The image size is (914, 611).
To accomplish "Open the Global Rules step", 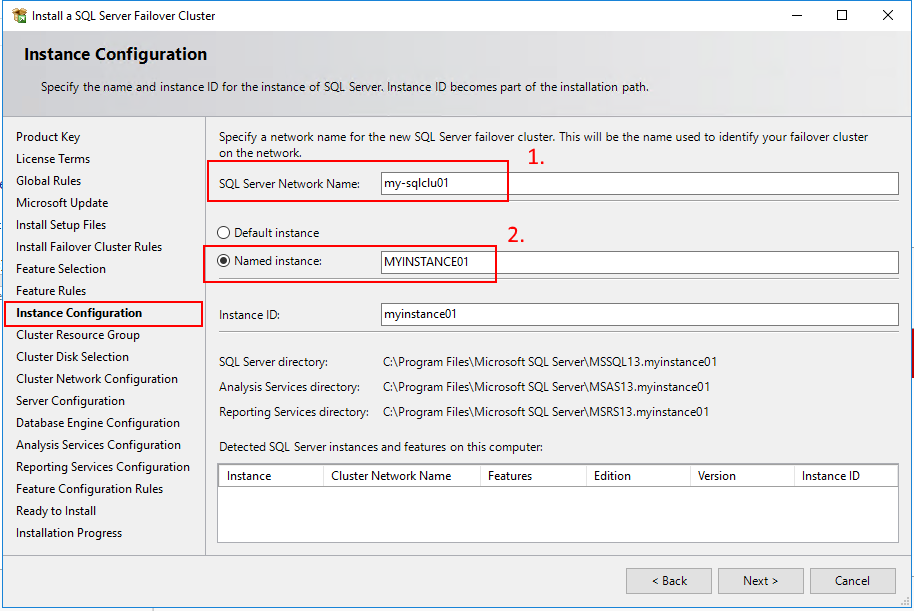I will 48,181.
